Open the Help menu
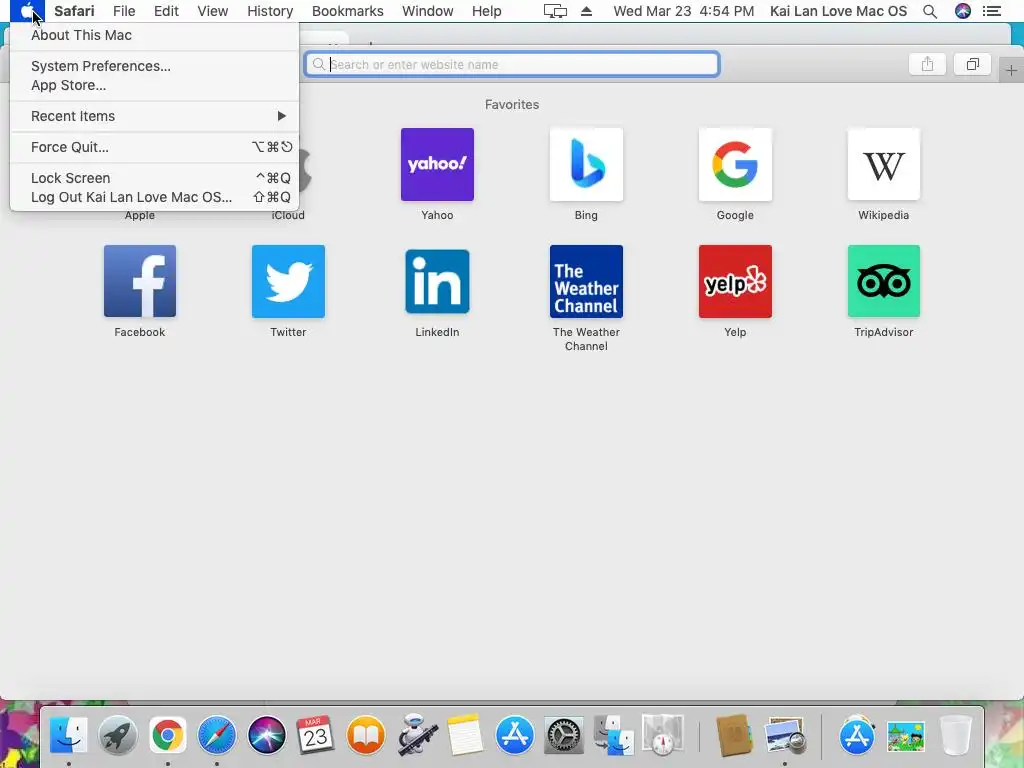Image resolution: width=1024 pixels, height=768 pixels. point(487,11)
